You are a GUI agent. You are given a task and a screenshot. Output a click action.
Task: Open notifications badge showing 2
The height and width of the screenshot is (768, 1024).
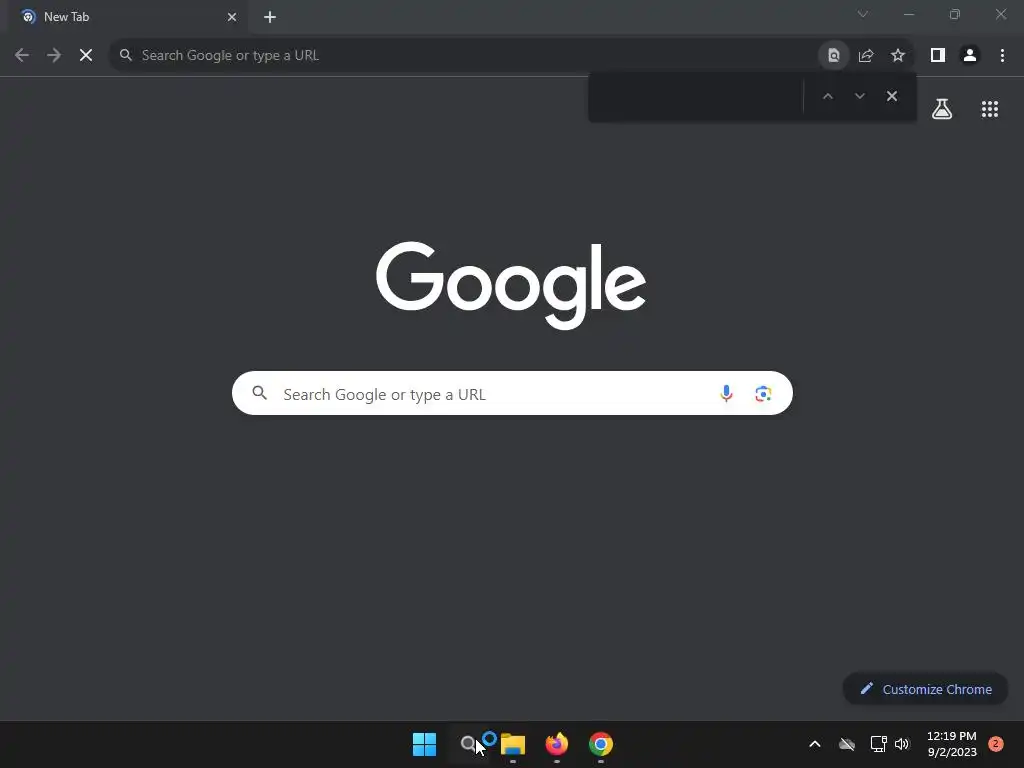pyautogui.click(x=995, y=744)
